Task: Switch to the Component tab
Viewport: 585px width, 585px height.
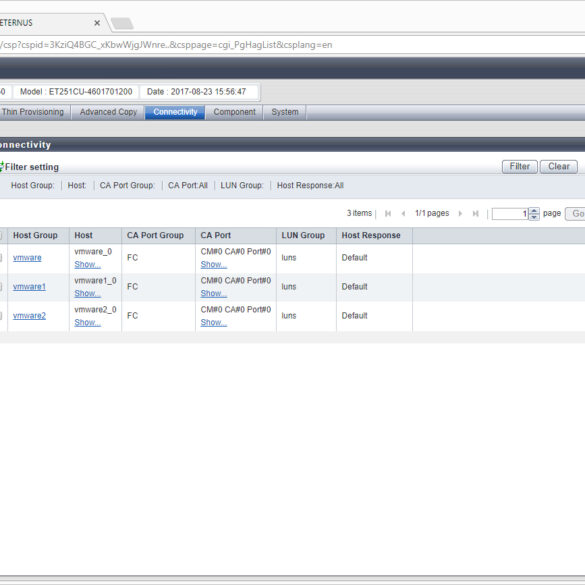Action: (x=234, y=112)
